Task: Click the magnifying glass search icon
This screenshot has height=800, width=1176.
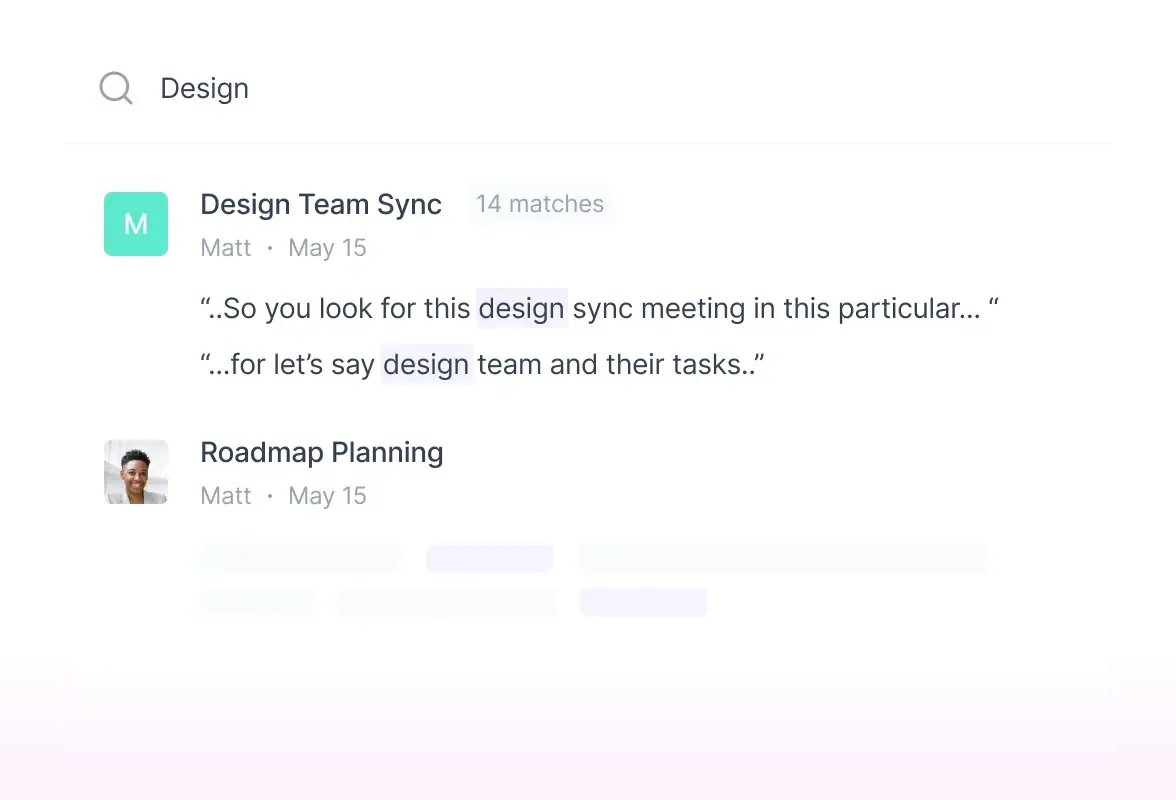Action: [115, 88]
